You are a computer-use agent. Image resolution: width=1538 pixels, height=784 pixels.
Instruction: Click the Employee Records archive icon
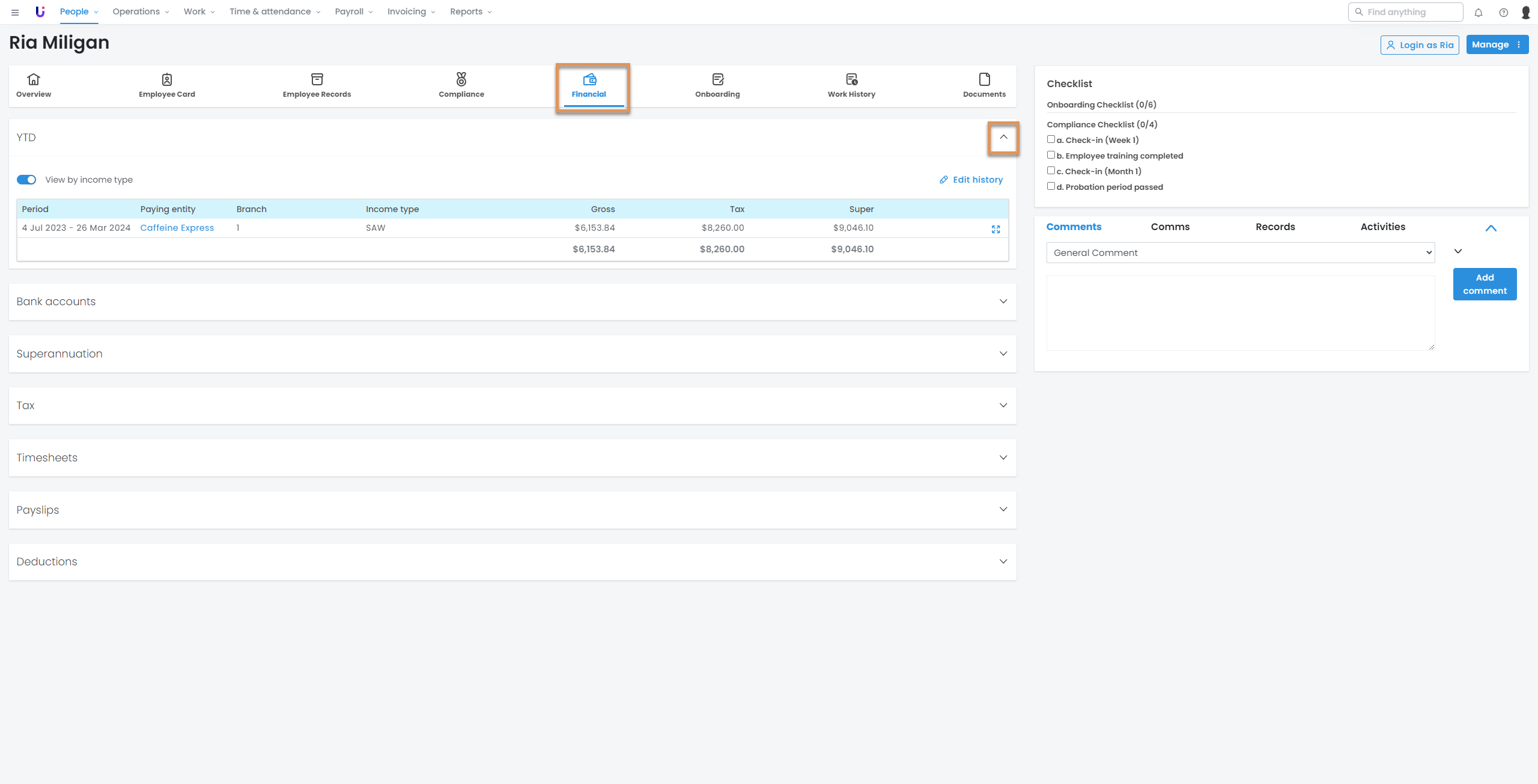tap(317, 79)
